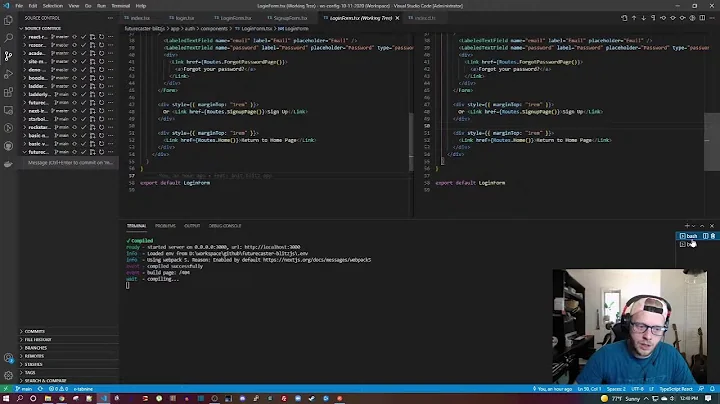
Task: Click the Open File icon in the editor toolbar
Action: pyautogui.click(x=624, y=18)
